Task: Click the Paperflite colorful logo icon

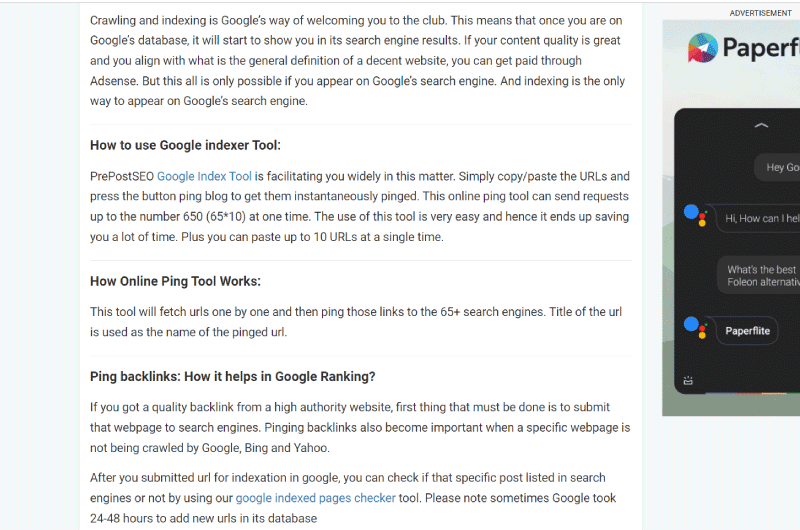Action: tap(703, 48)
